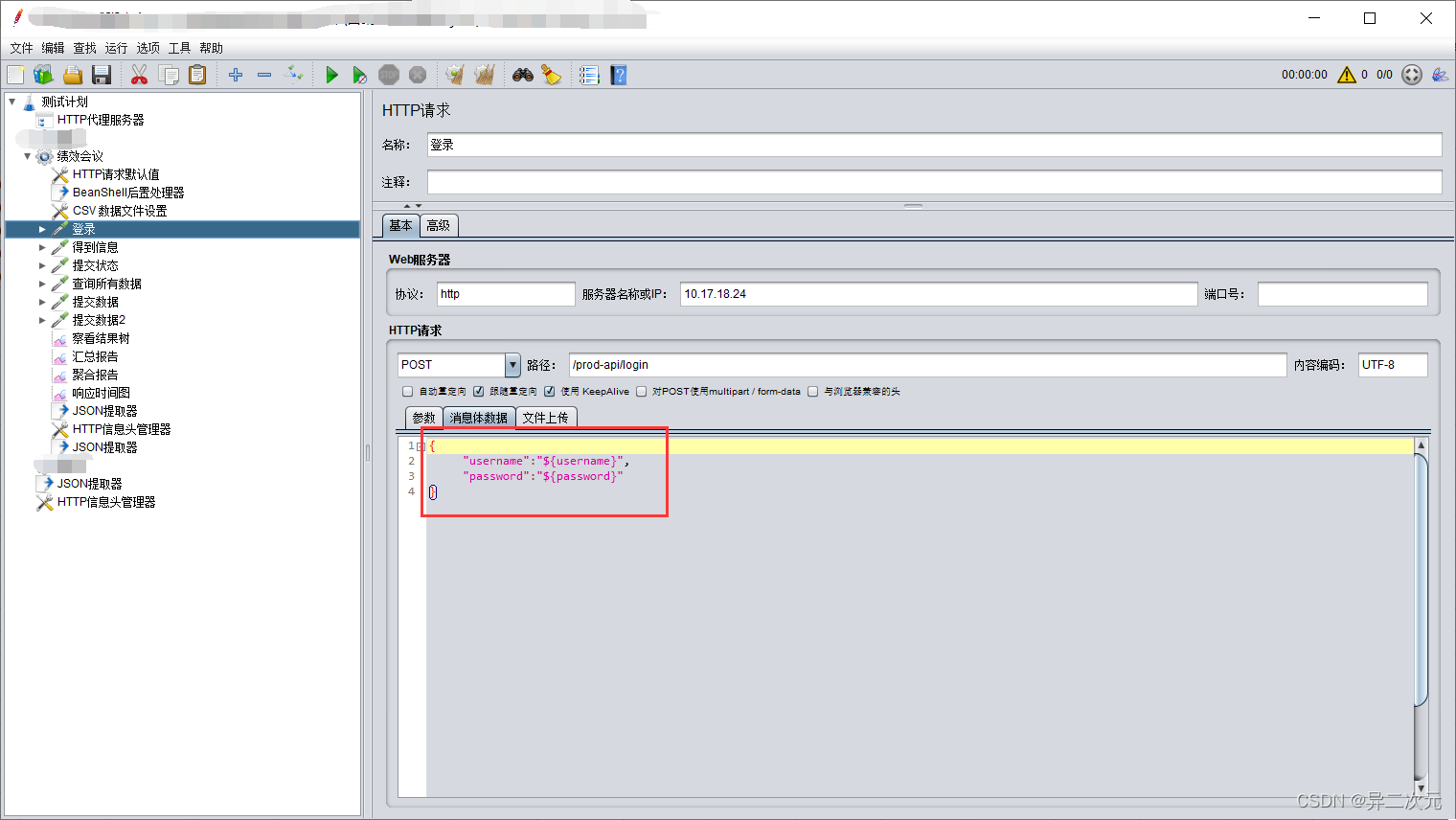Click the 名称 field containing 登录
The height and width of the screenshot is (820, 1456).
tap(934, 145)
